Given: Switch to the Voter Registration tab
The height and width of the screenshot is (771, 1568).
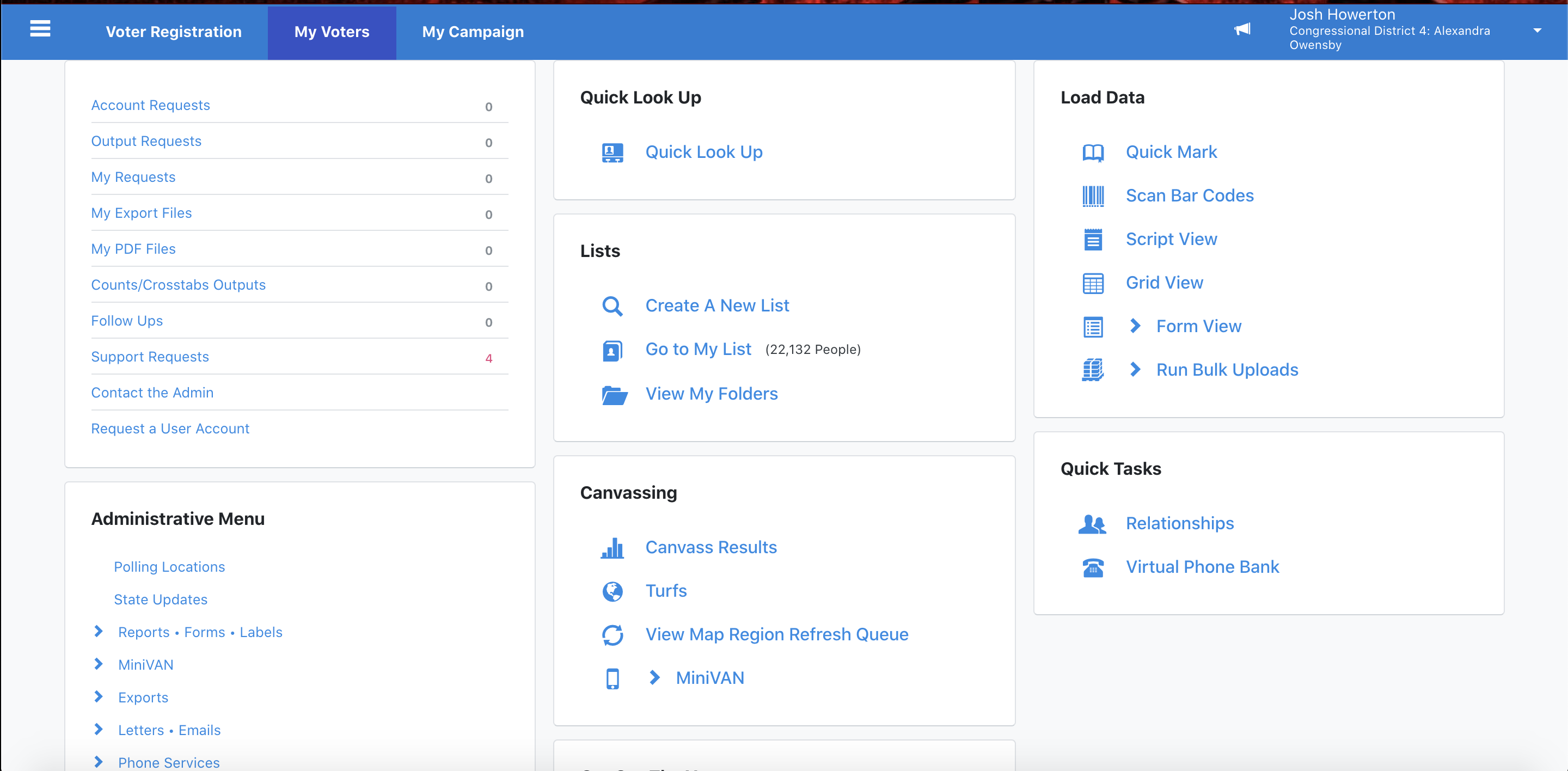Looking at the screenshot, I should coord(174,32).
